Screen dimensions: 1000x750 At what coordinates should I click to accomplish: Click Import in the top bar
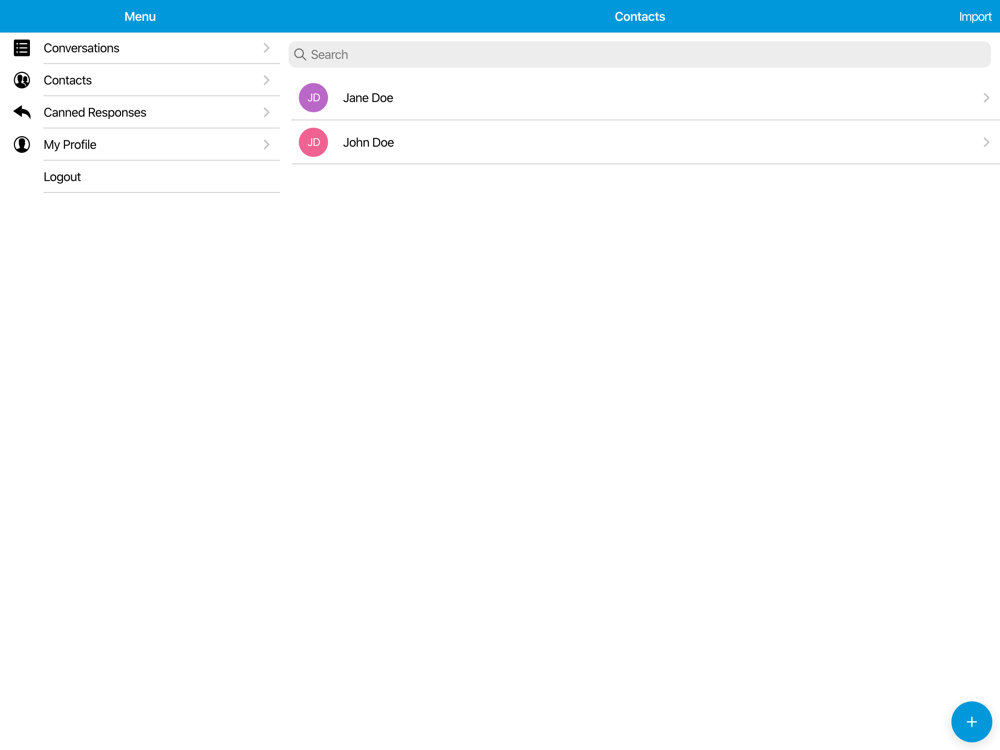[x=975, y=17]
